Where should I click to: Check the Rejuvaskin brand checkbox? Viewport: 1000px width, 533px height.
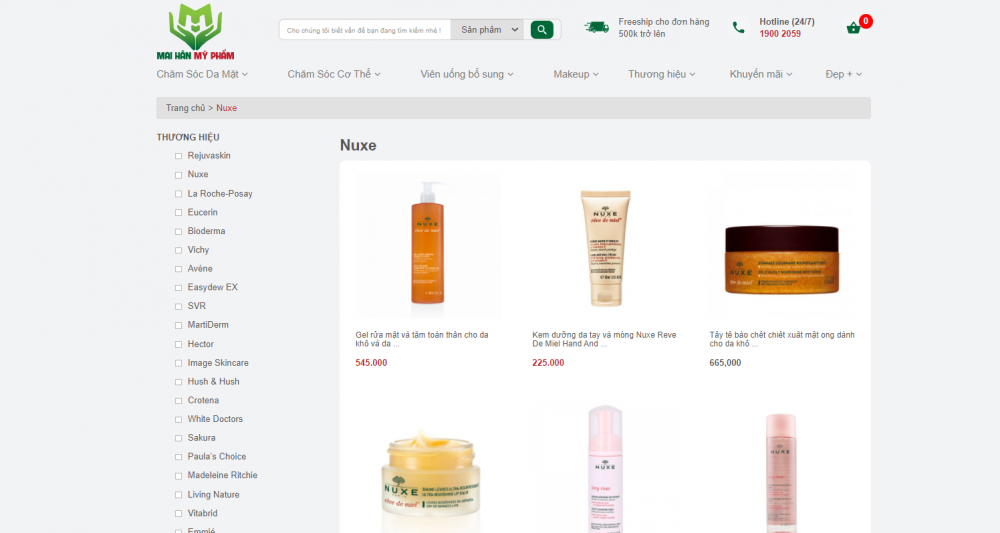coord(179,156)
